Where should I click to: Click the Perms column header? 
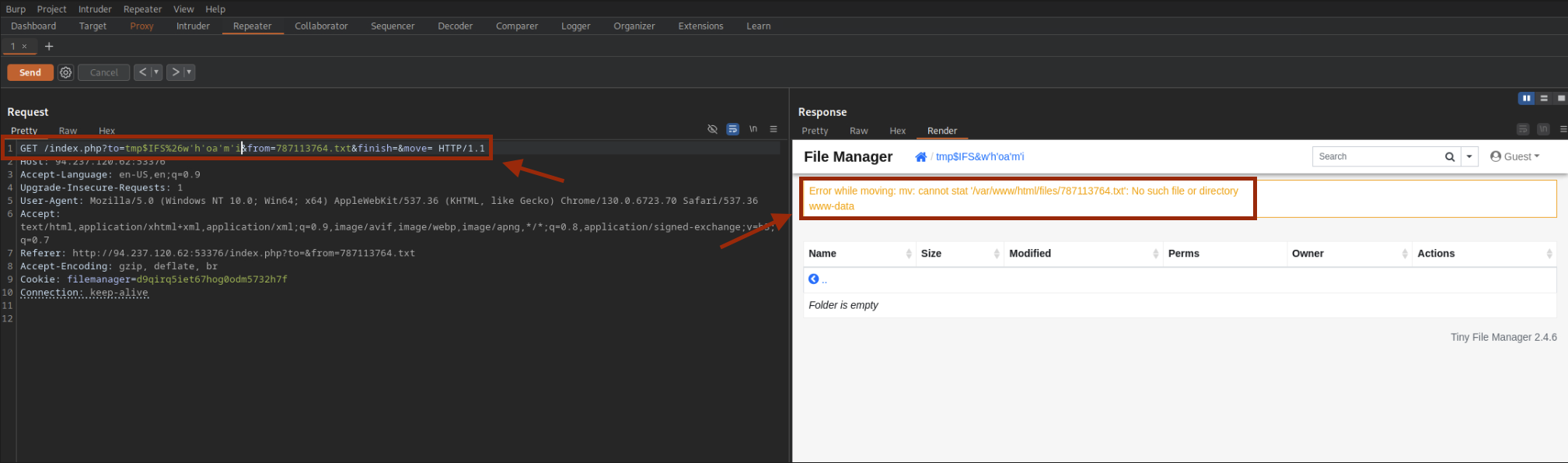tap(1225, 254)
